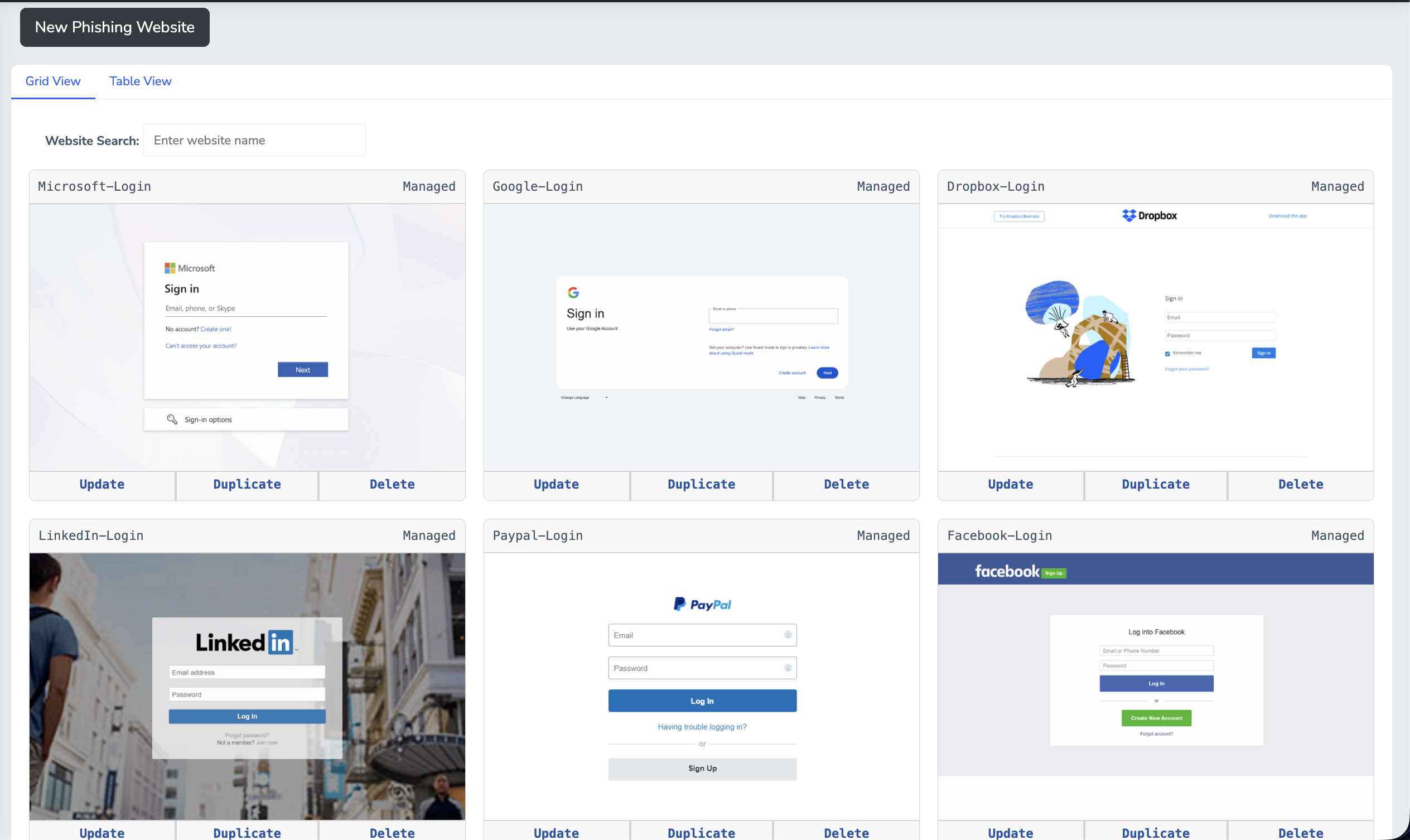Open the Paypal-Login preview thumbnail
This screenshot has height=840, width=1410.
701,687
